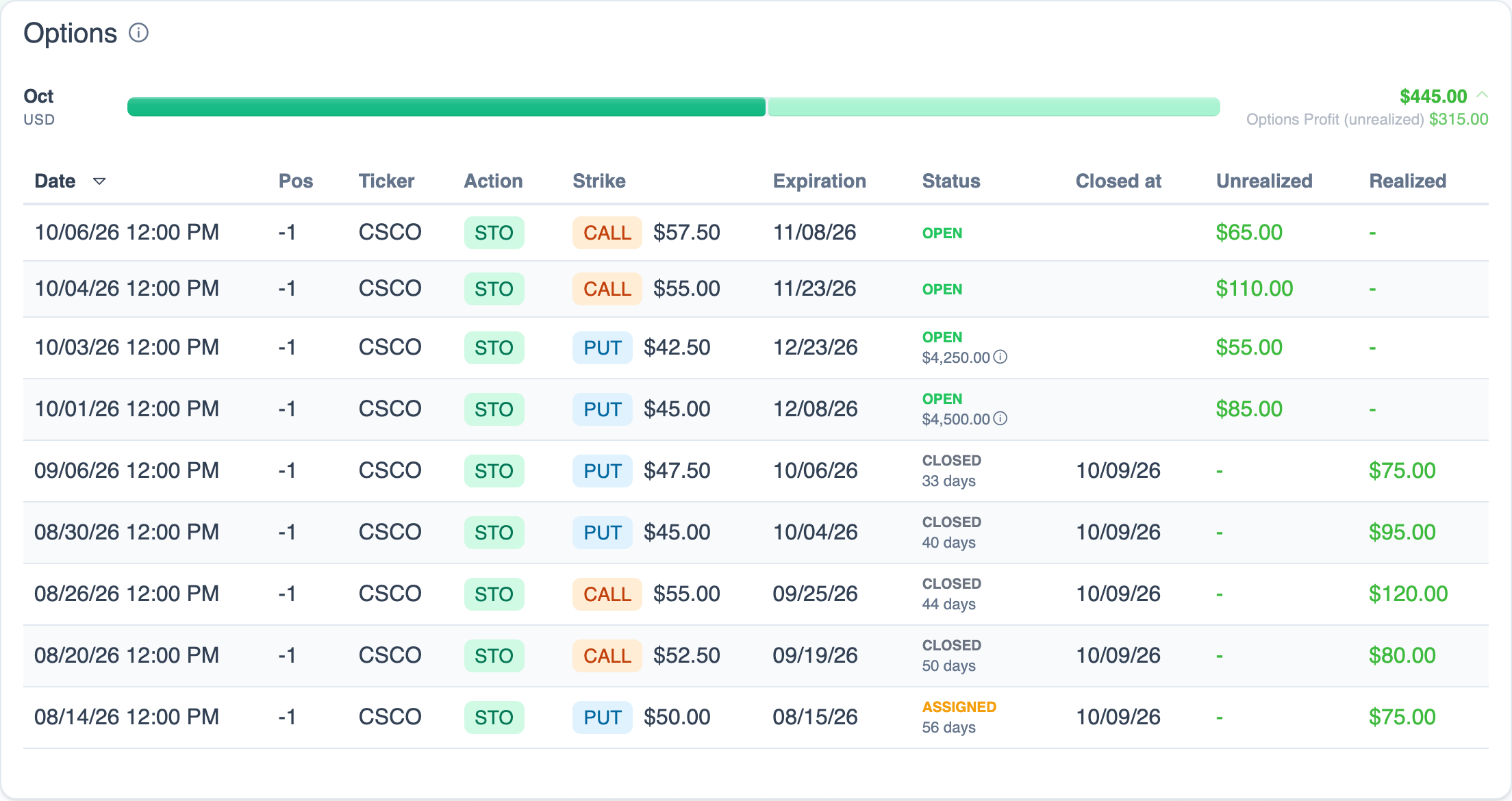This screenshot has width=1512, height=801.
Task: Click the info icon beside $4,500.00 collateral
Action: click(x=1000, y=418)
